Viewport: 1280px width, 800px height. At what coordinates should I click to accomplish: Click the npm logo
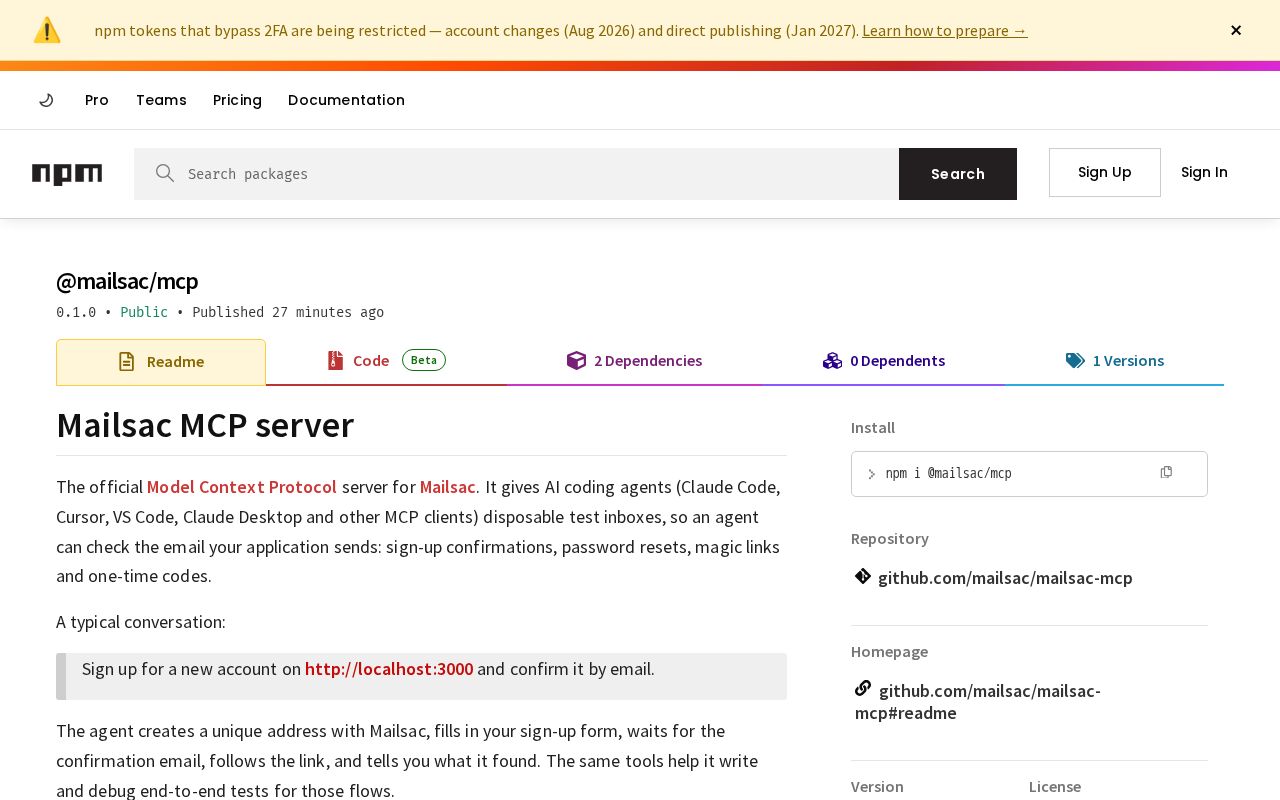[x=67, y=174]
